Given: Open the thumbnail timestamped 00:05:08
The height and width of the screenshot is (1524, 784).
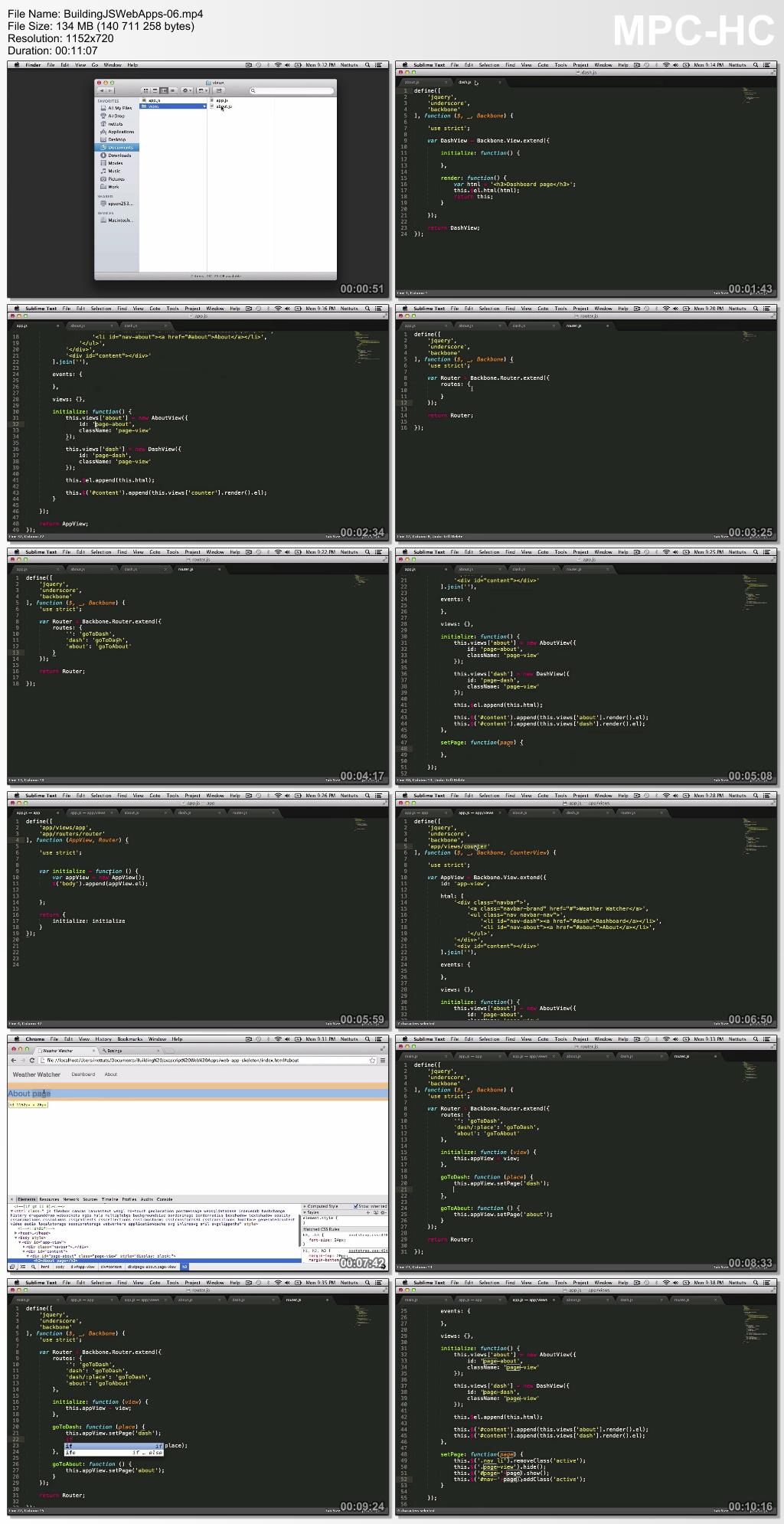Looking at the screenshot, I should (586, 666).
